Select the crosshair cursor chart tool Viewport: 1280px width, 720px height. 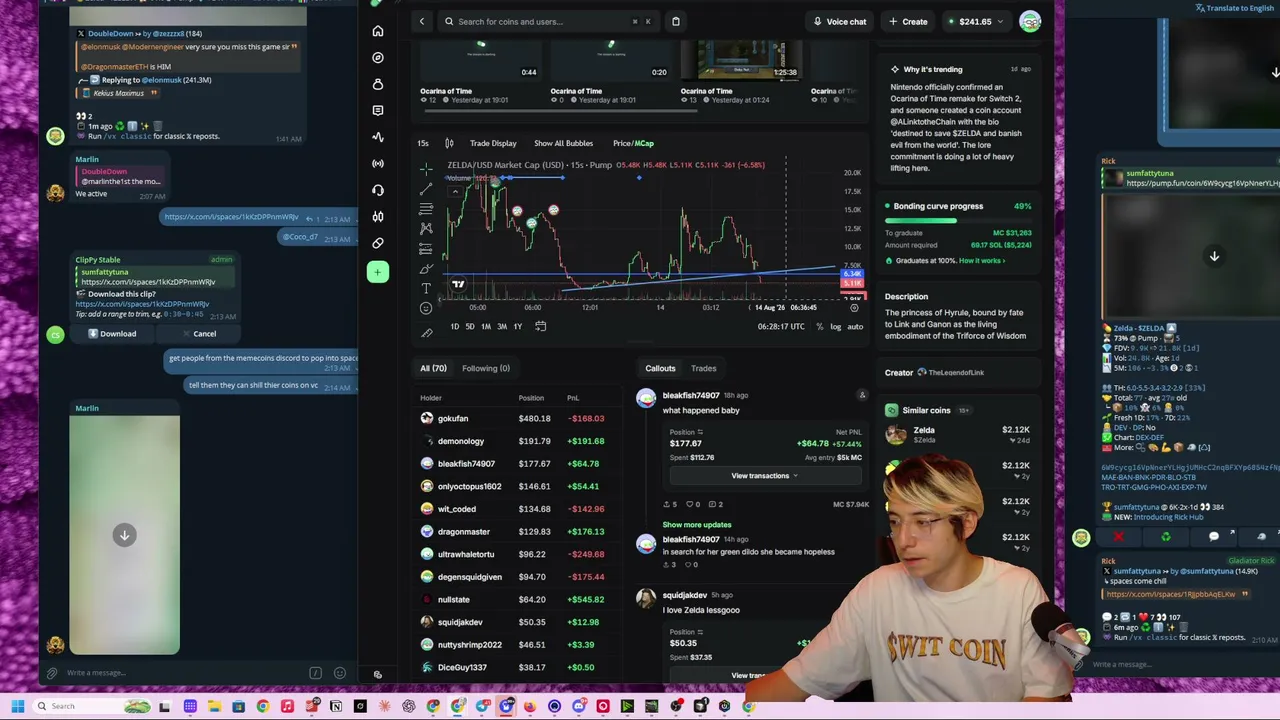pyautogui.click(x=426, y=168)
